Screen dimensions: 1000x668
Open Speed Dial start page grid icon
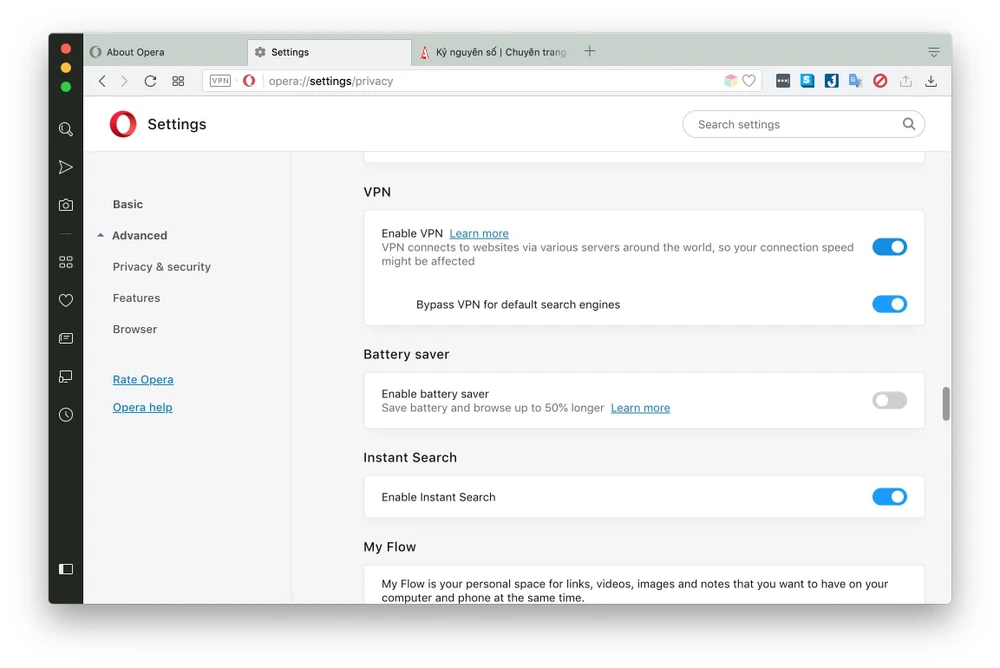click(178, 81)
